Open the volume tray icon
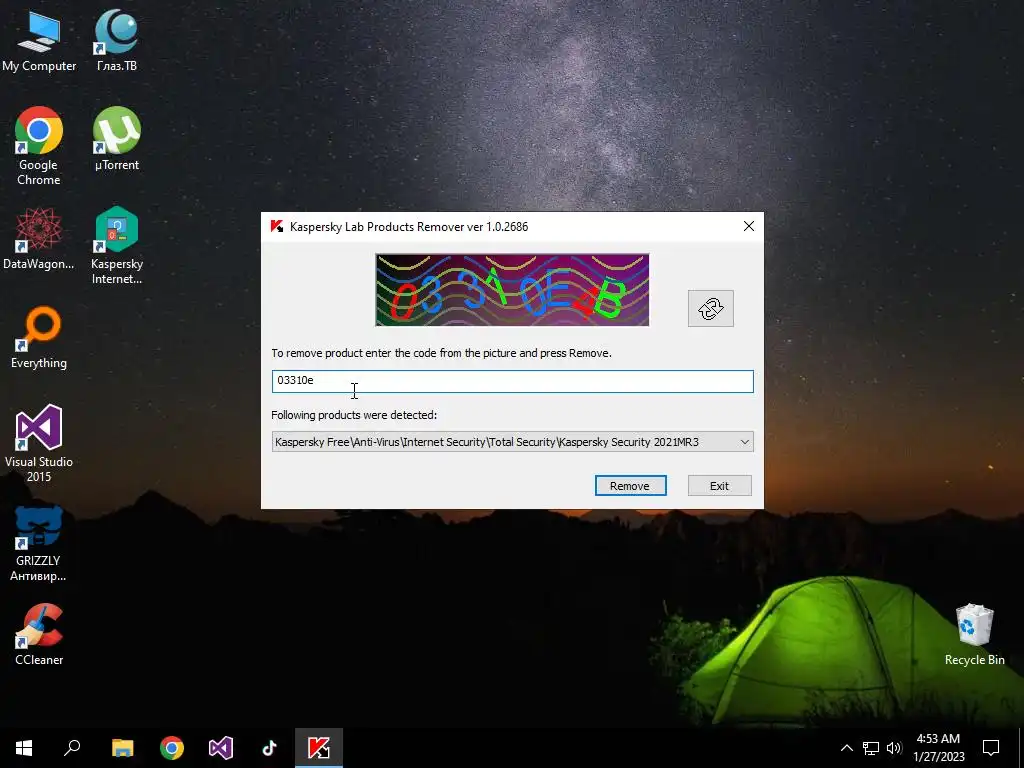The height and width of the screenshot is (768, 1024). tap(894, 748)
